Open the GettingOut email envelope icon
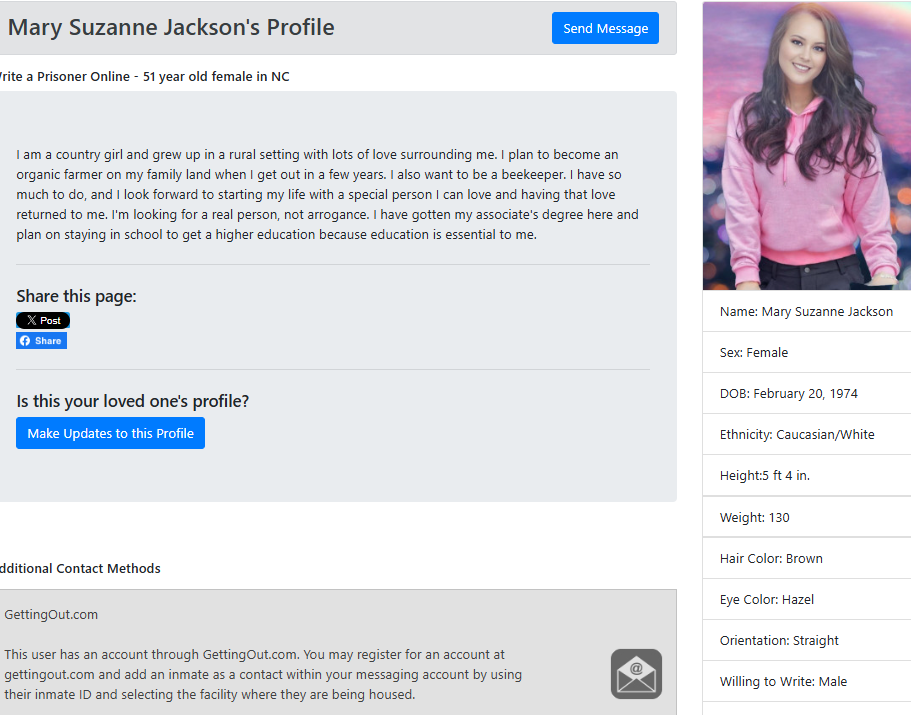Viewport: 911px width, 715px height. tap(636, 674)
